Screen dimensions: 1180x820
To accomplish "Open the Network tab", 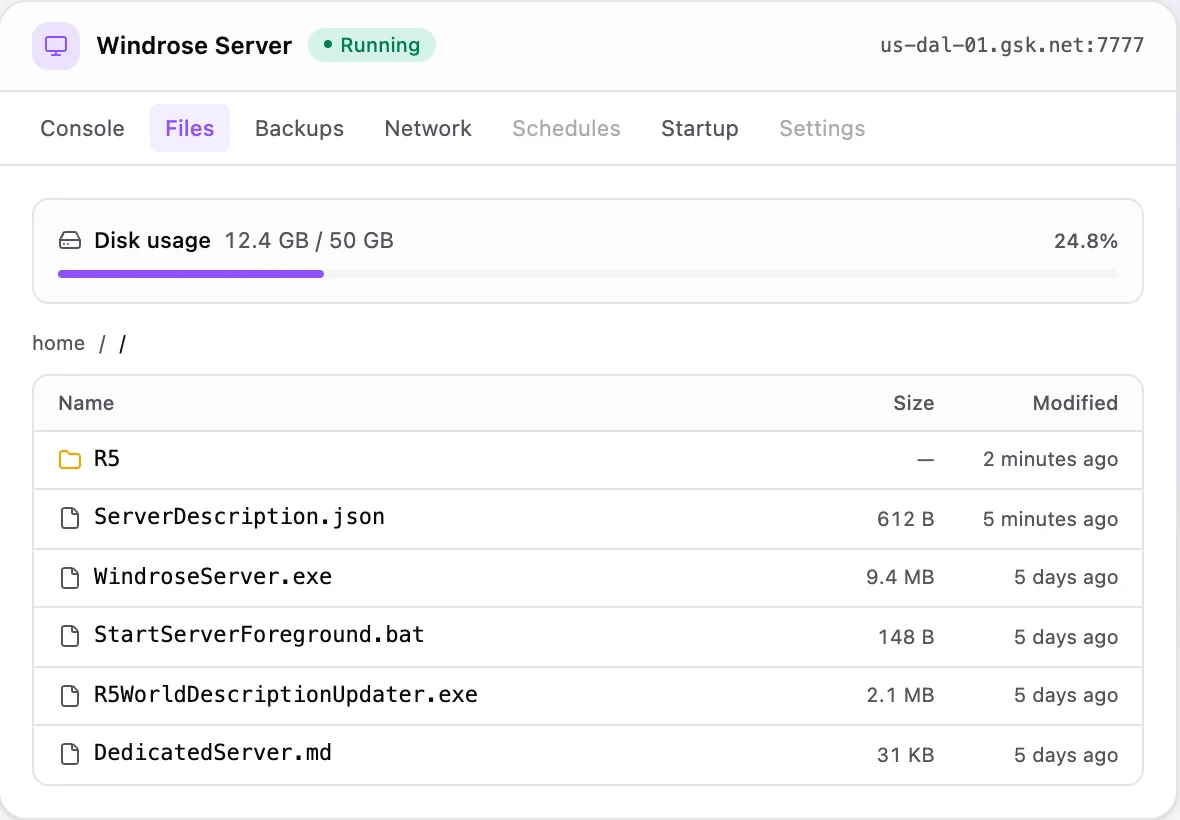I will pos(427,128).
